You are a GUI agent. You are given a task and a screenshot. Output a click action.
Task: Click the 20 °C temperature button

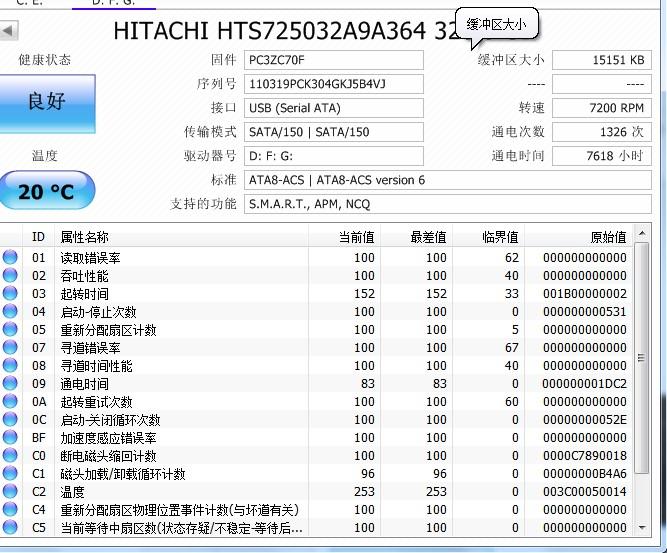pyautogui.click(x=47, y=191)
